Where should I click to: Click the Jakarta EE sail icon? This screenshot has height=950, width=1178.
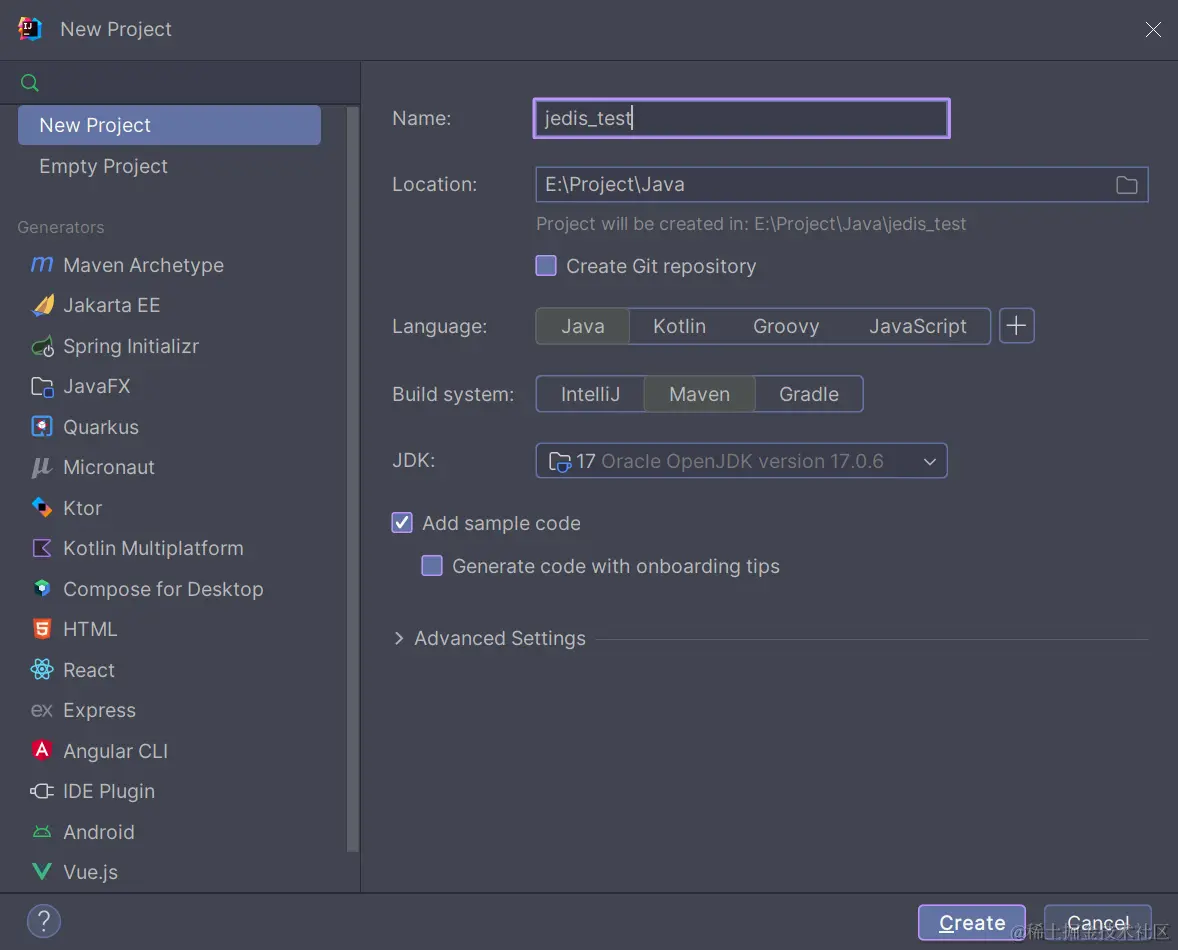42,305
